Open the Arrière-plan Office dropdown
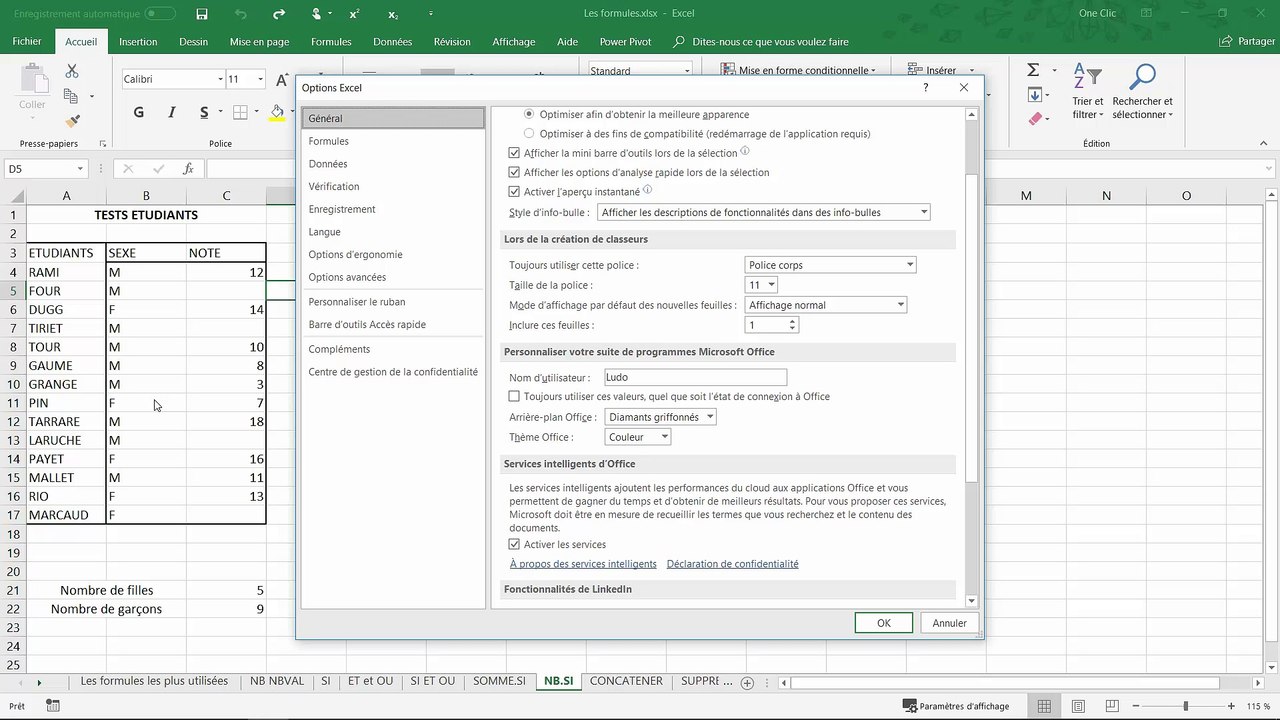 tap(661, 417)
